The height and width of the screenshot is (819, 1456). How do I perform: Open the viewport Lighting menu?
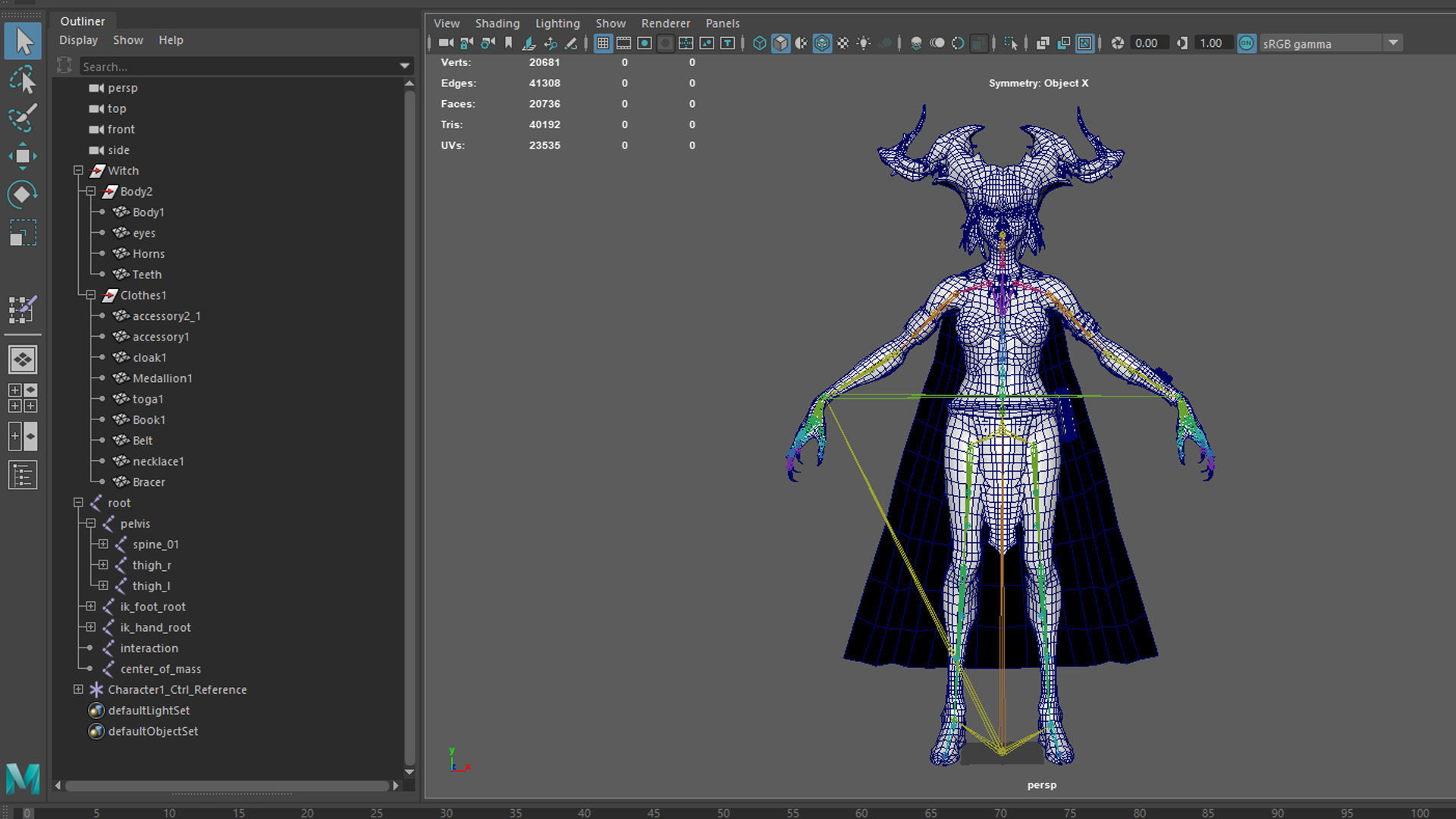(x=557, y=24)
